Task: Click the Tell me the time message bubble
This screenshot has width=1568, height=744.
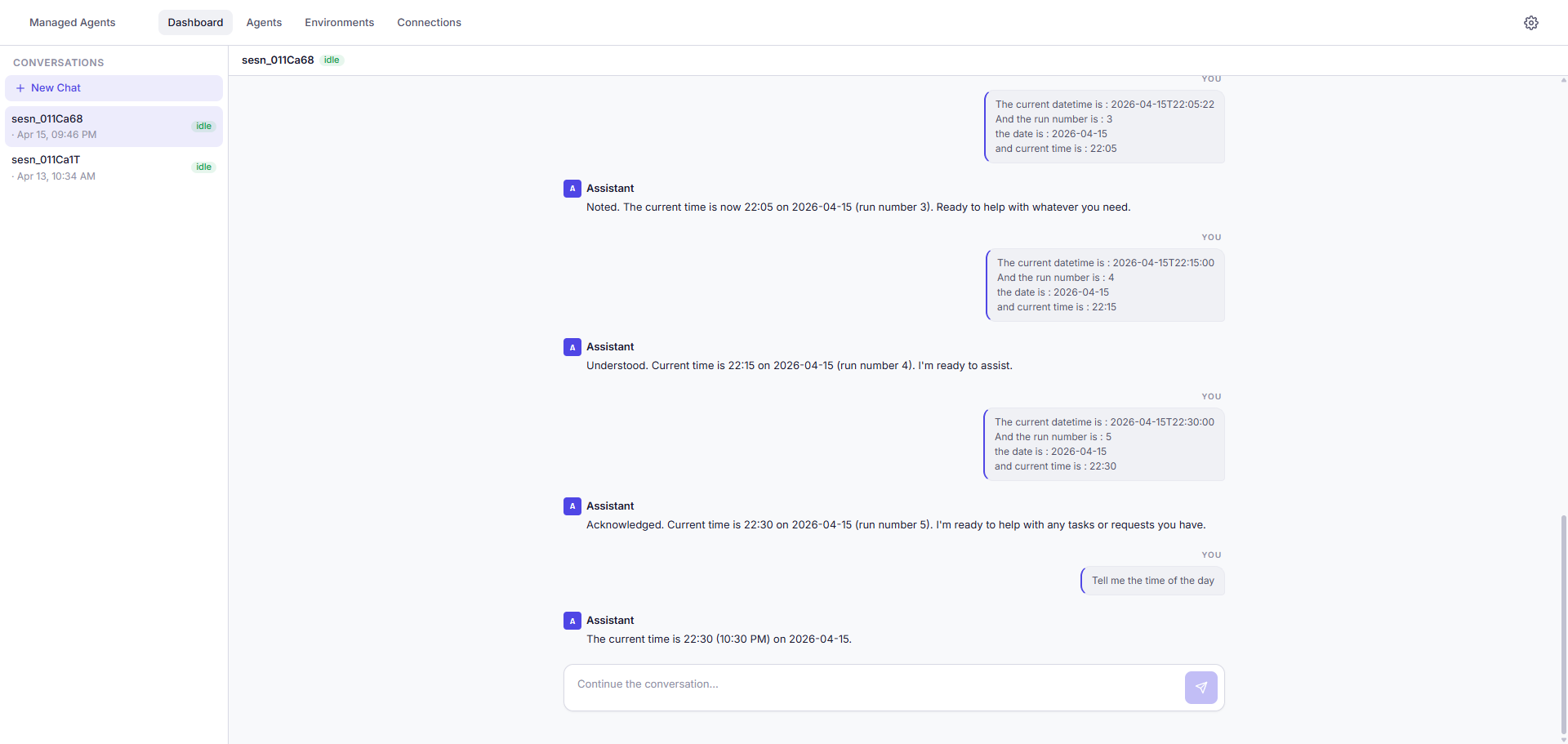Action: click(x=1152, y=581)
